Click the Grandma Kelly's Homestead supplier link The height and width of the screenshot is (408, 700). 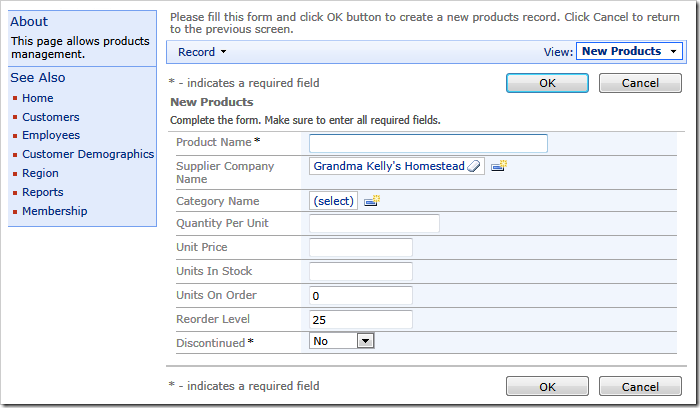[x=389, y=166]
